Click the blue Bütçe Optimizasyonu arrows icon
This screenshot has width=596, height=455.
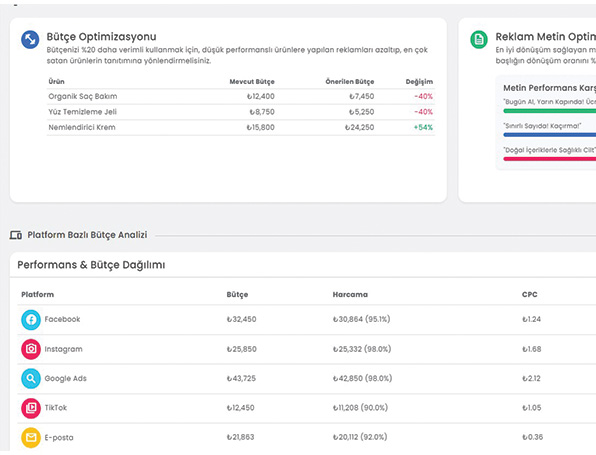click(x=30, y=40)
